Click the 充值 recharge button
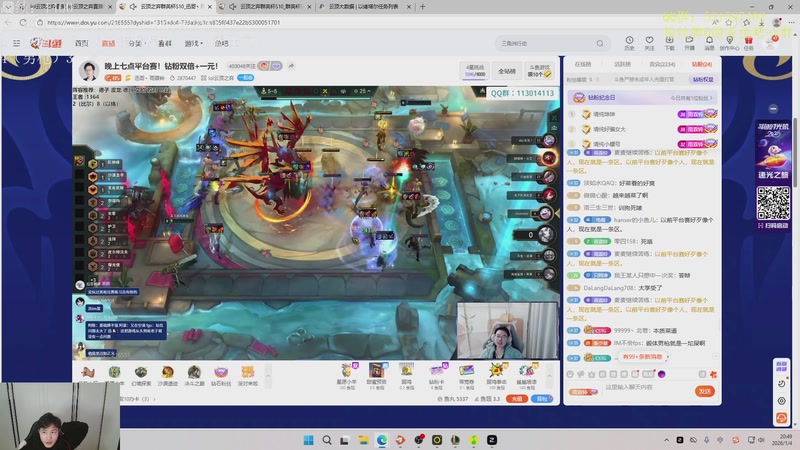The width and height of the screenshot is (800, 450). [516, 398]
